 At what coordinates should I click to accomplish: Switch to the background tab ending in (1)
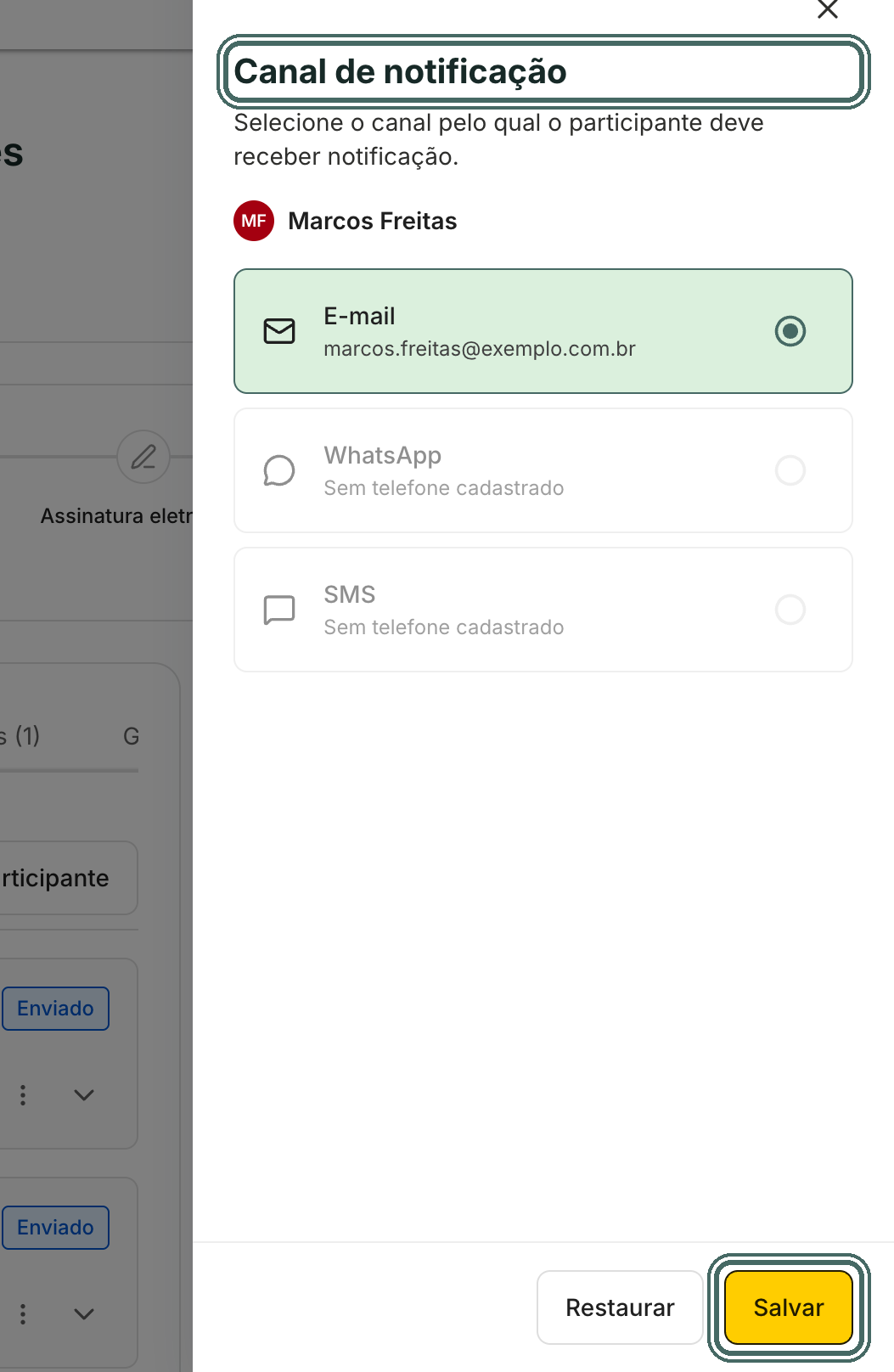tap(21, 736)
